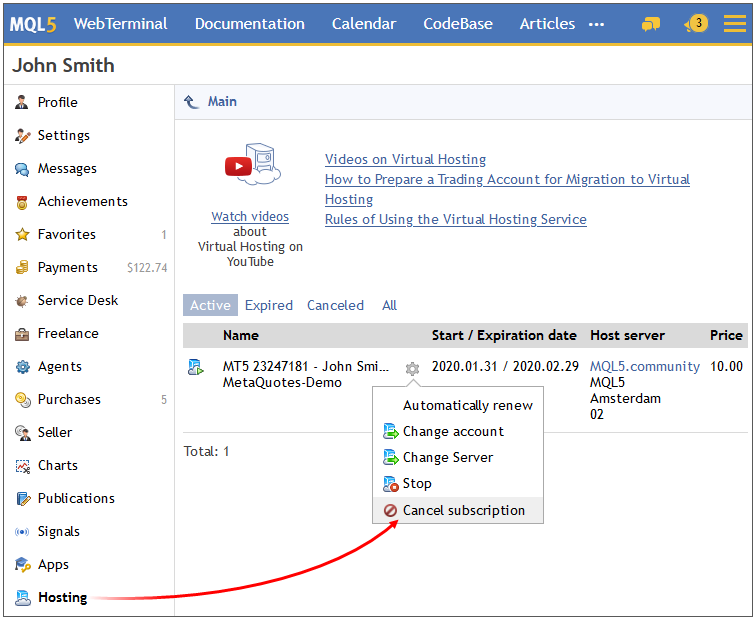Image resolution: width=754 pixels, height=620 pixels.
Task: Click the MT5 23247181 - John Smi... subscription name
Action: click(x=306, y=367)
